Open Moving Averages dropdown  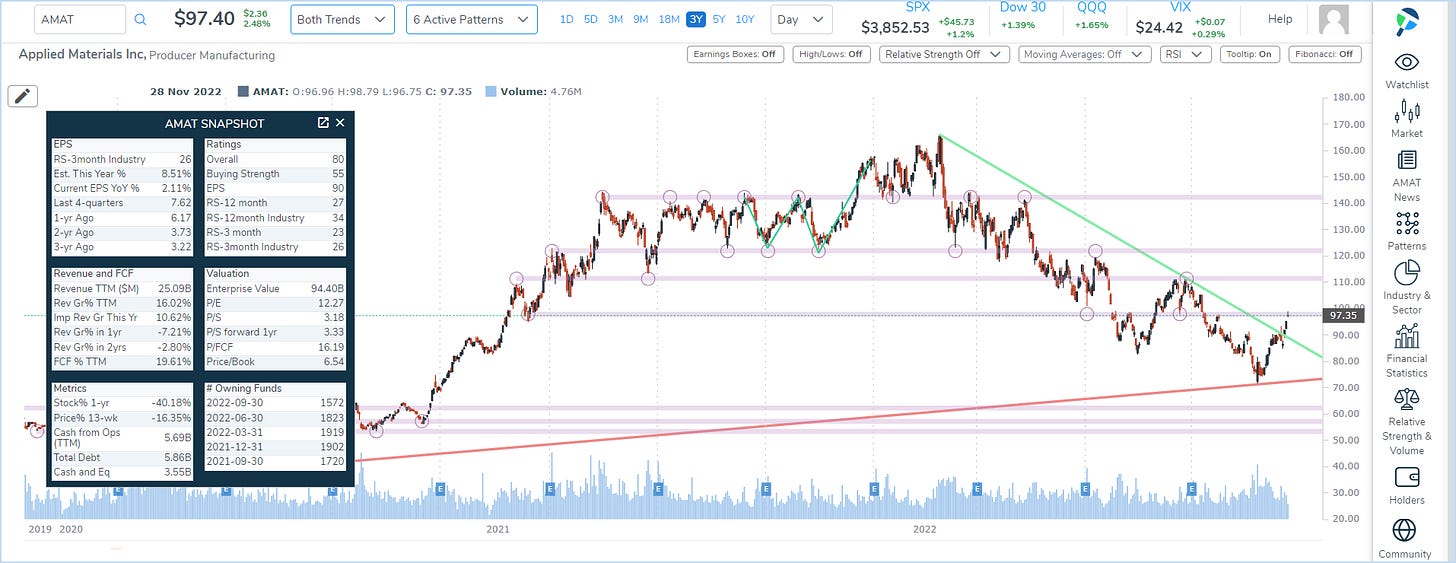pyautogui.click(x=1084, y=54)
